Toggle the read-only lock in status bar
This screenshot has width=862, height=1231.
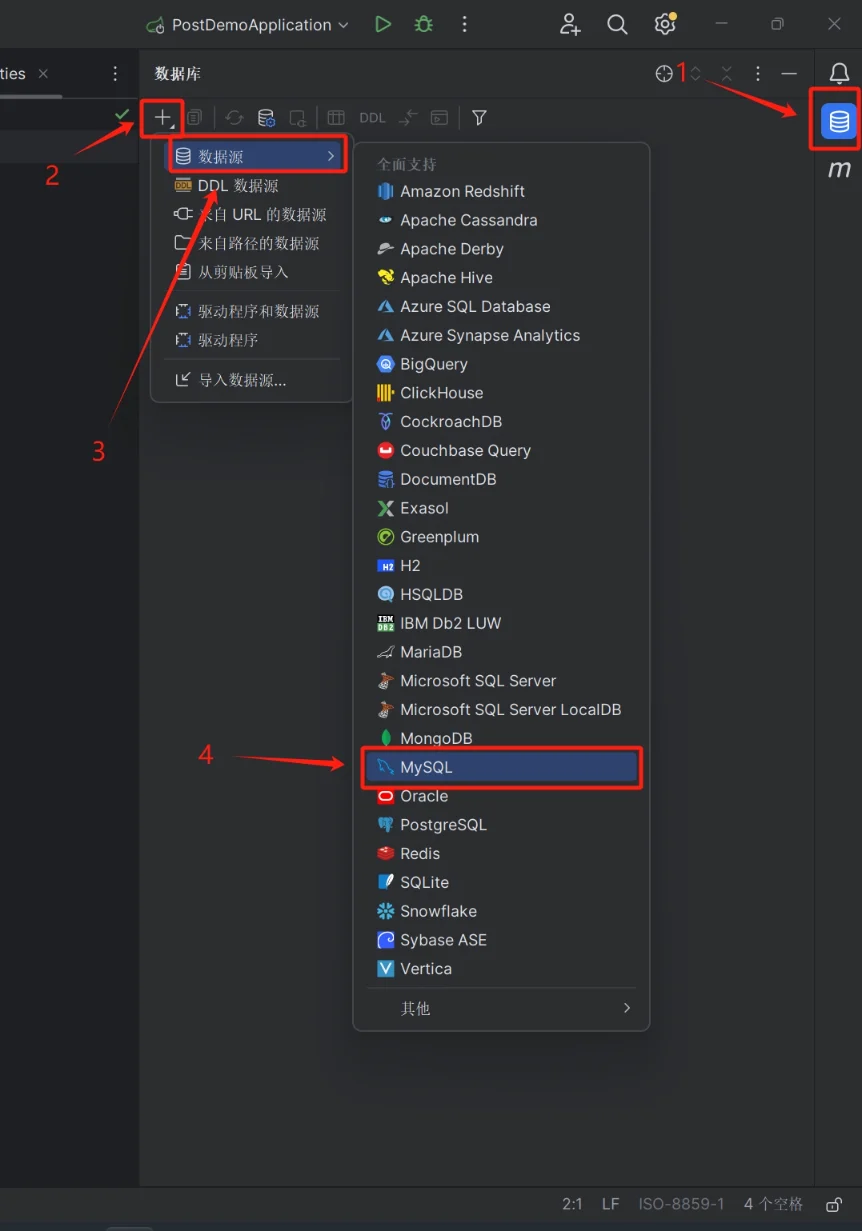click(x=834, y=1204)
